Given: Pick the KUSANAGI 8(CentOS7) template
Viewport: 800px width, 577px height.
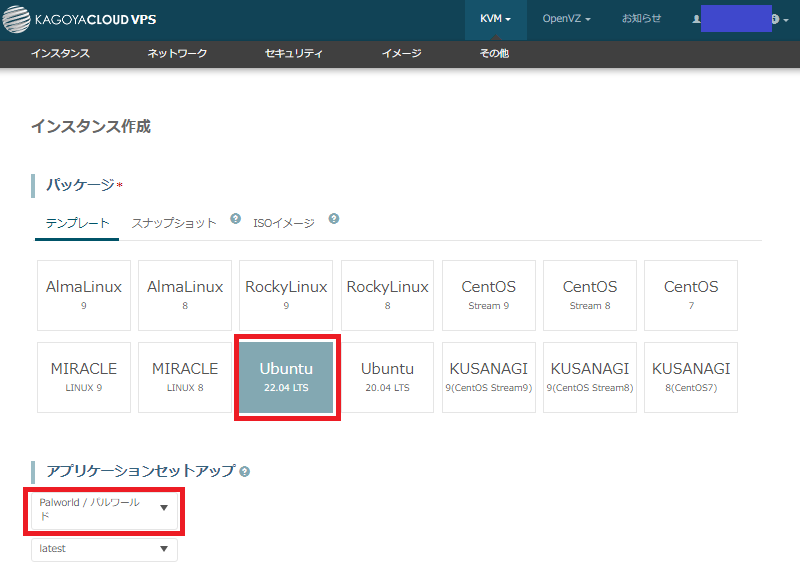Looking at the screenshot, I should 691,377.
